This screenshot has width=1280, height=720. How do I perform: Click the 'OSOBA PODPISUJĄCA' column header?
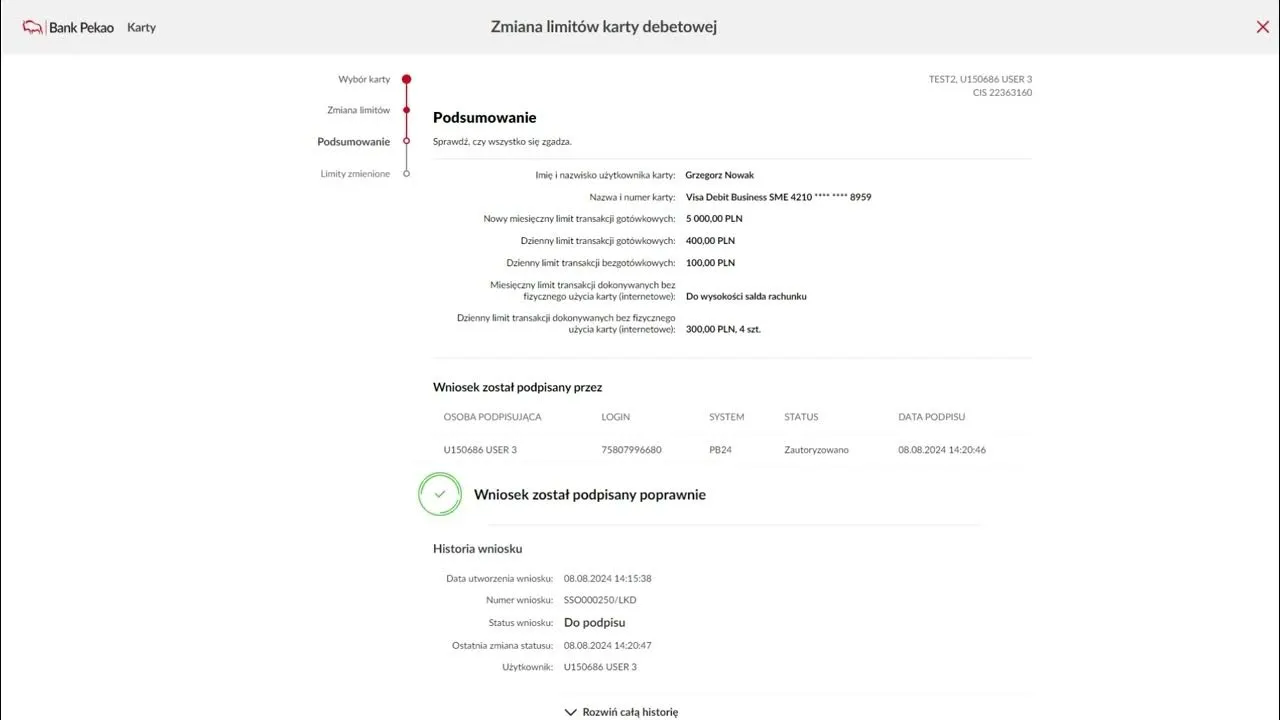point(492,417)
